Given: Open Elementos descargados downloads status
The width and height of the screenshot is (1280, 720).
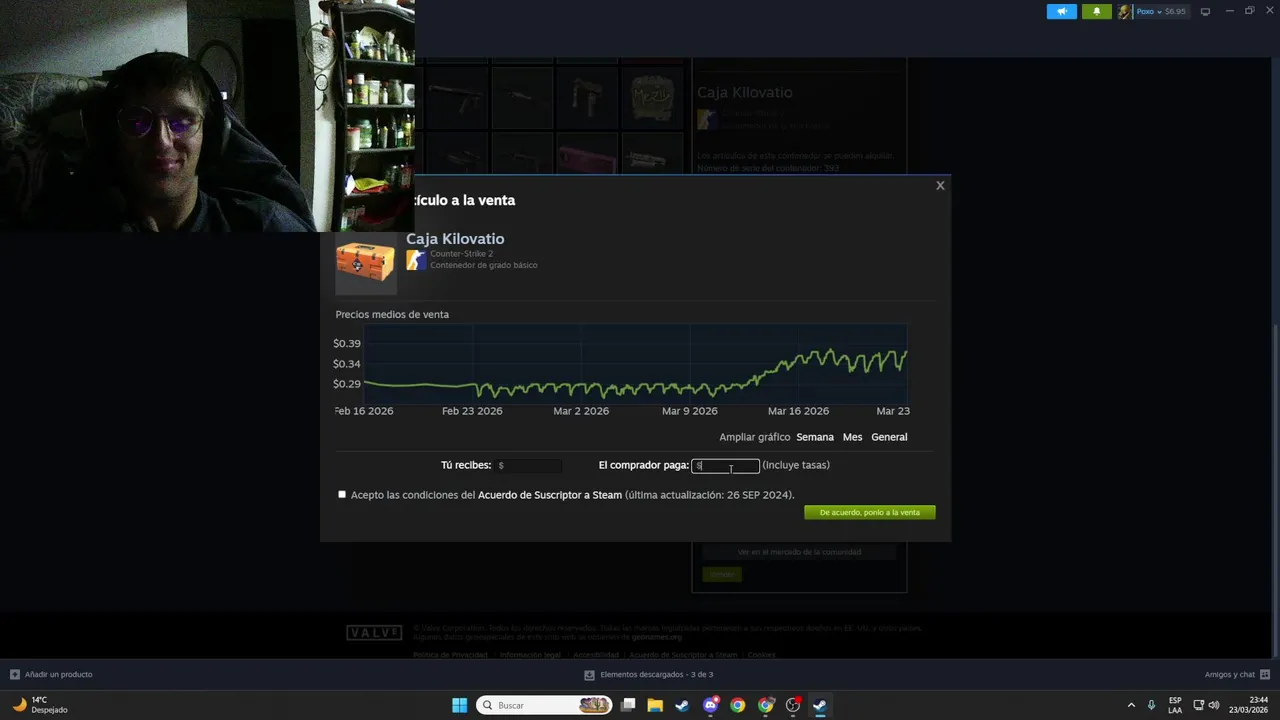Looking at the screenshot, I should [x=649, y=674].
